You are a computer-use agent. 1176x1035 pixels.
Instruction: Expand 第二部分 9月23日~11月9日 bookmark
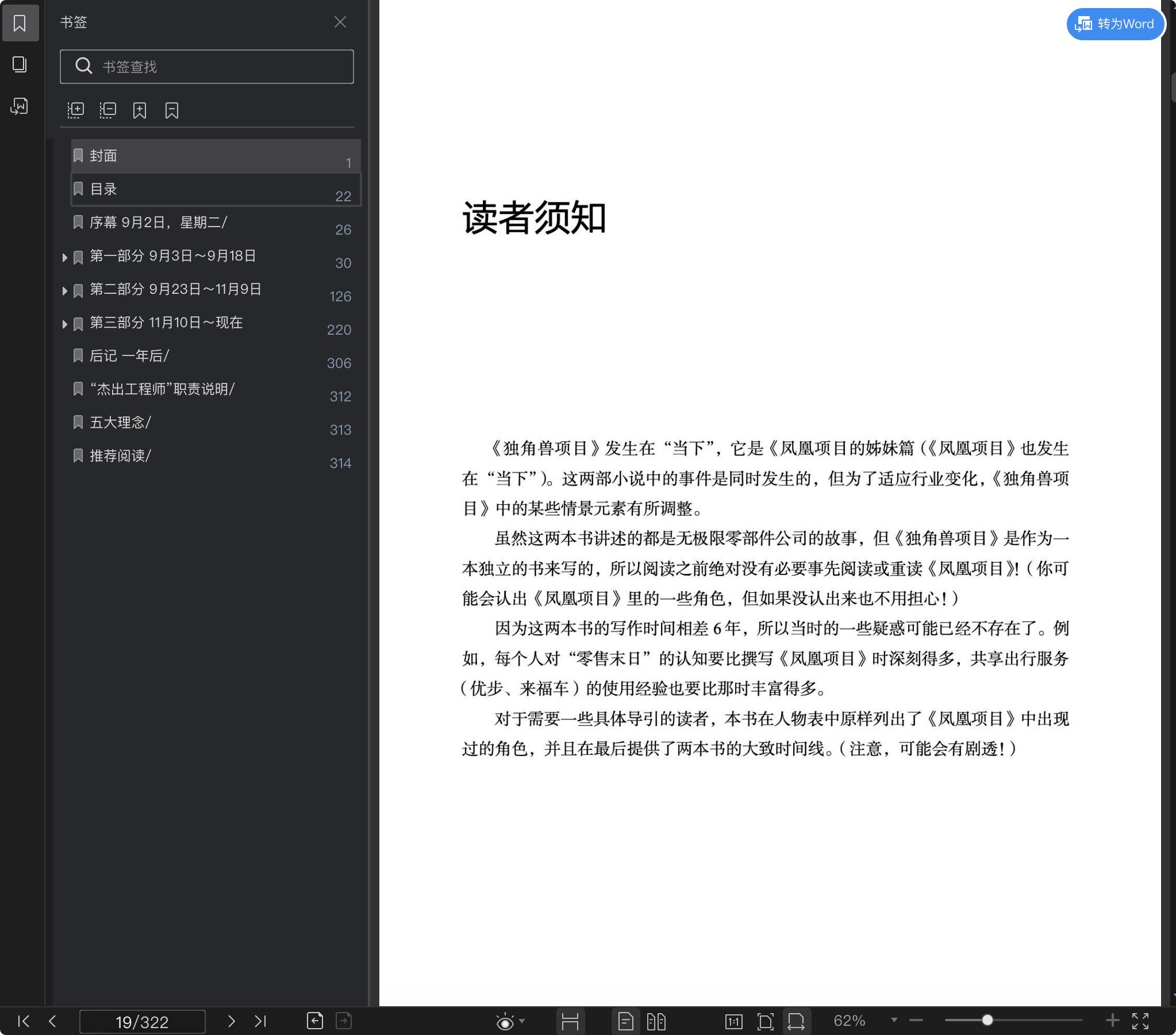coord(65,291)
